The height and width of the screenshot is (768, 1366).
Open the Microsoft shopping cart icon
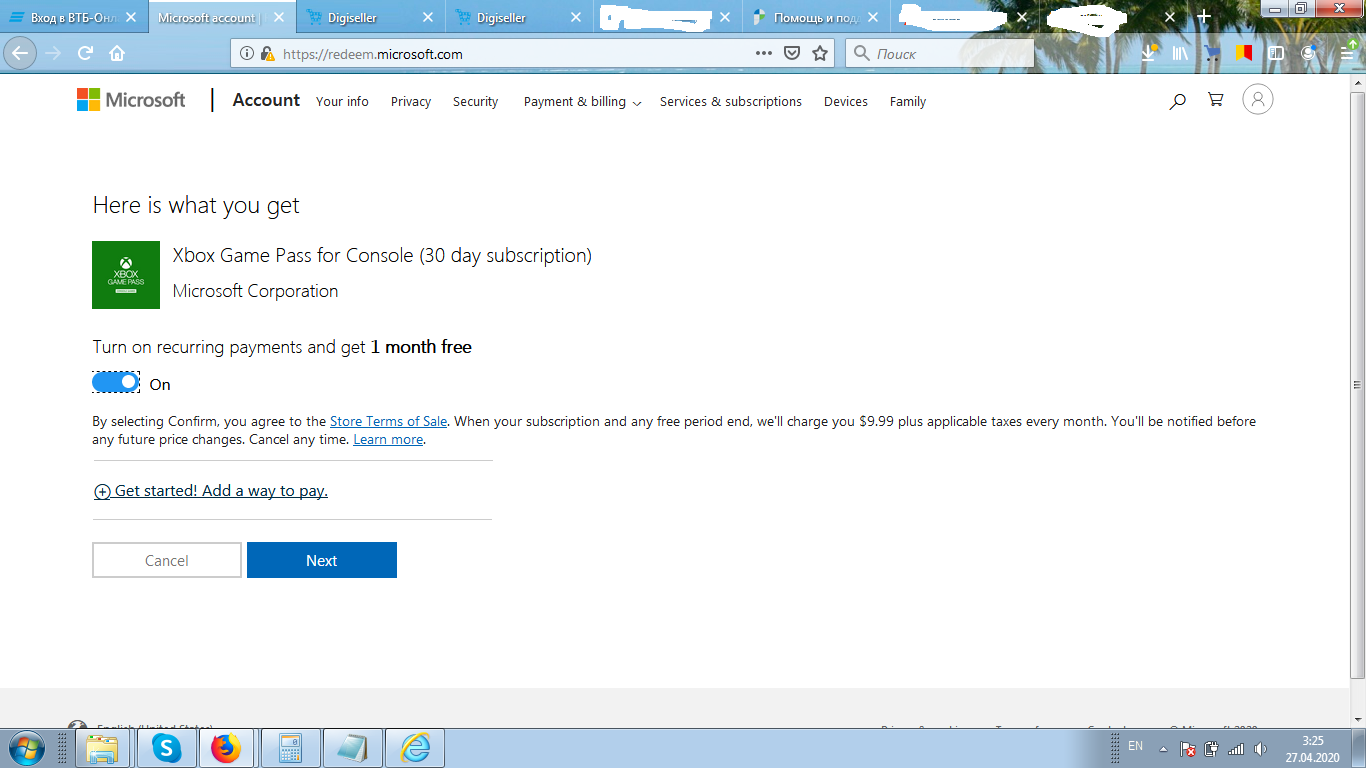1216,99
